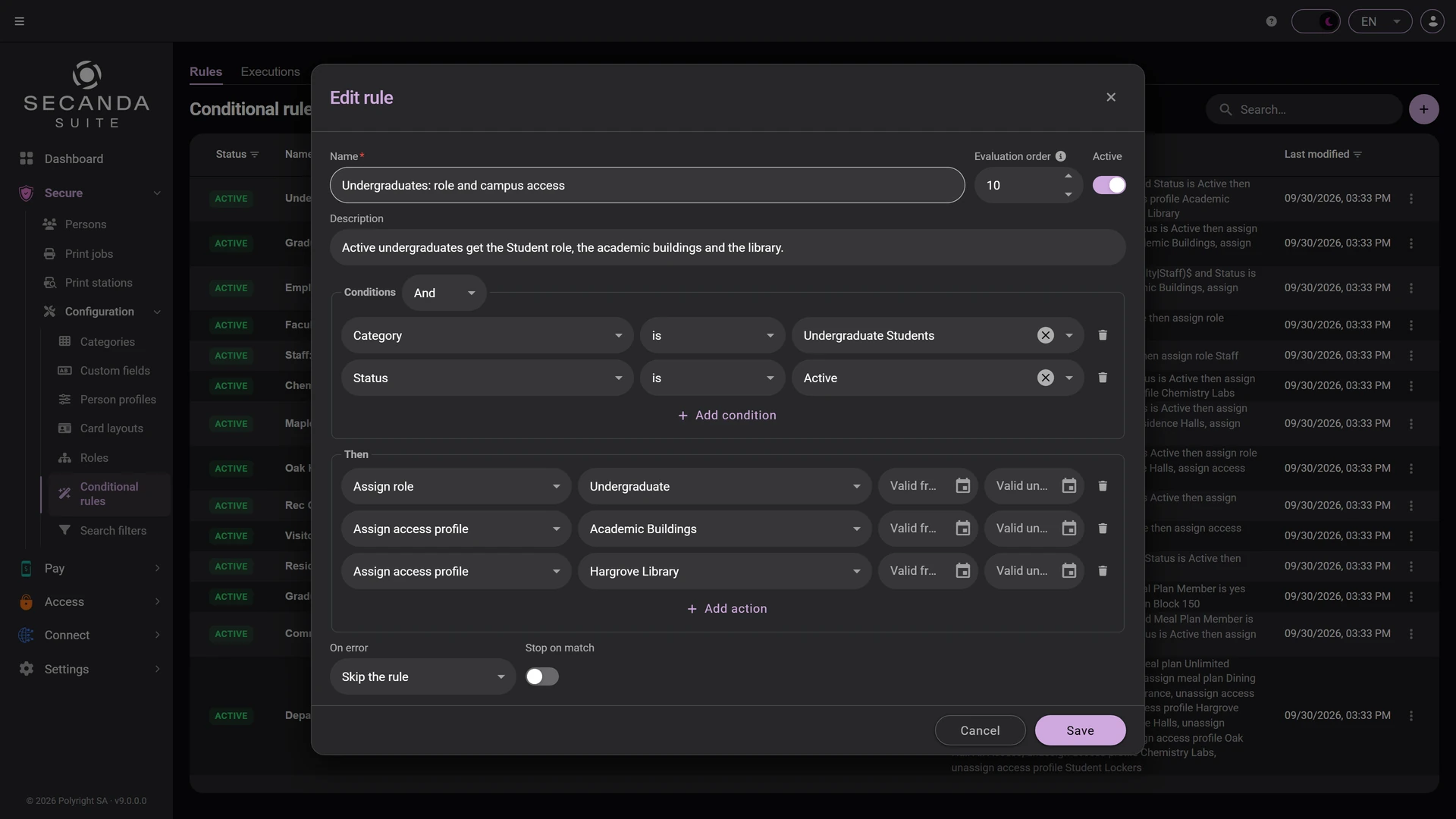The width and height of the screenshot is (1456, 819).
Task: Delete the Category condition row
Action: click(1103, 335)
